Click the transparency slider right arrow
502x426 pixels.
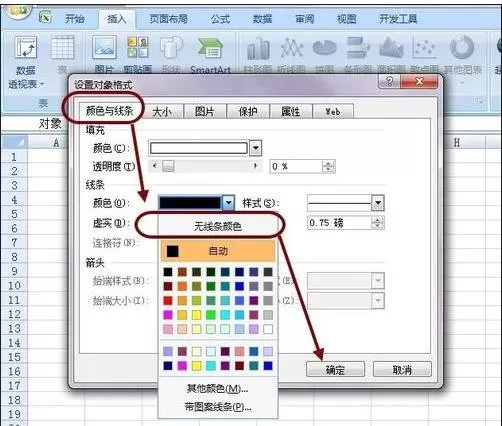click(x=256, y=165)
